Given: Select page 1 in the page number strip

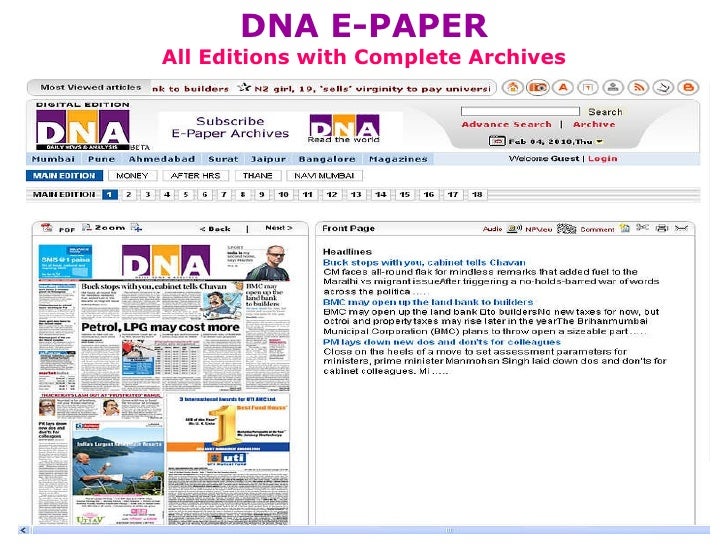Looking at the screenshot, I should coord(110,195).
